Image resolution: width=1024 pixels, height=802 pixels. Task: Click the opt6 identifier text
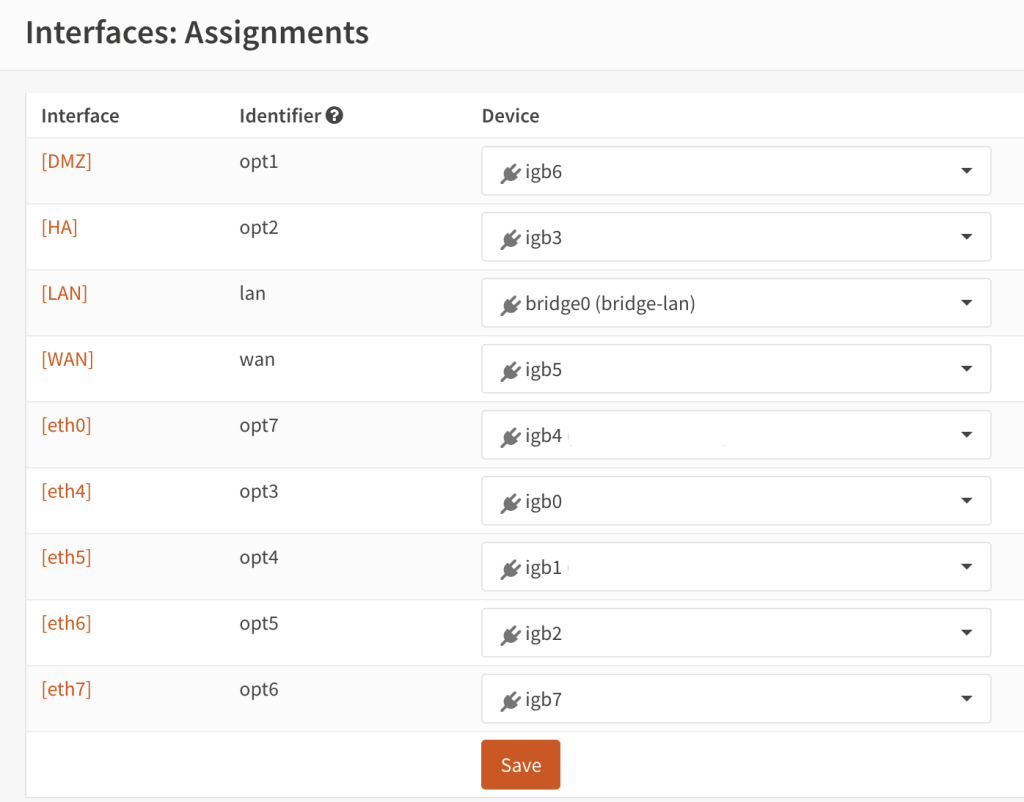[x=259, y=690]
